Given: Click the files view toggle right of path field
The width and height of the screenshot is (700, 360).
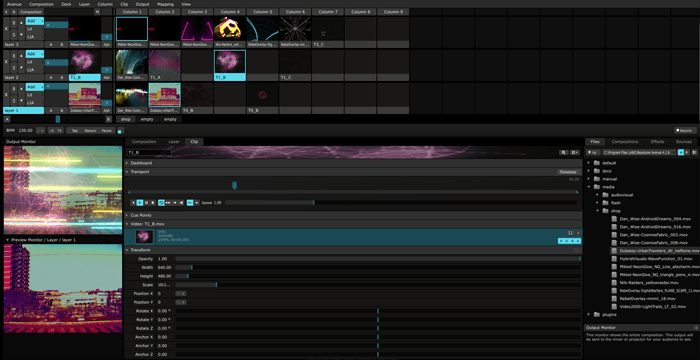Looking at the screenshot, I should [x=694, y=152].
